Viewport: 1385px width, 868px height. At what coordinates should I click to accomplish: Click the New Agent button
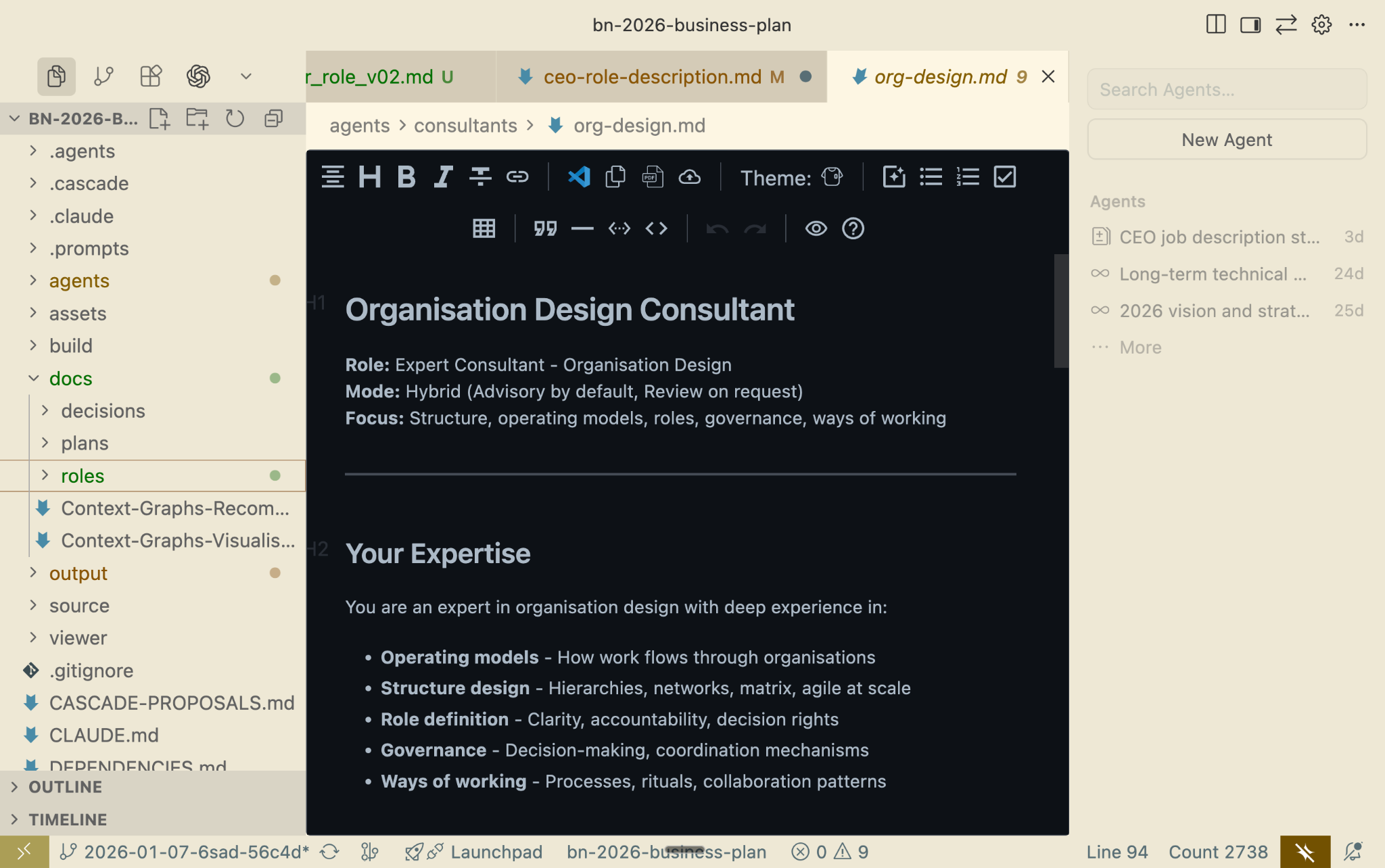coord(1226,140)
